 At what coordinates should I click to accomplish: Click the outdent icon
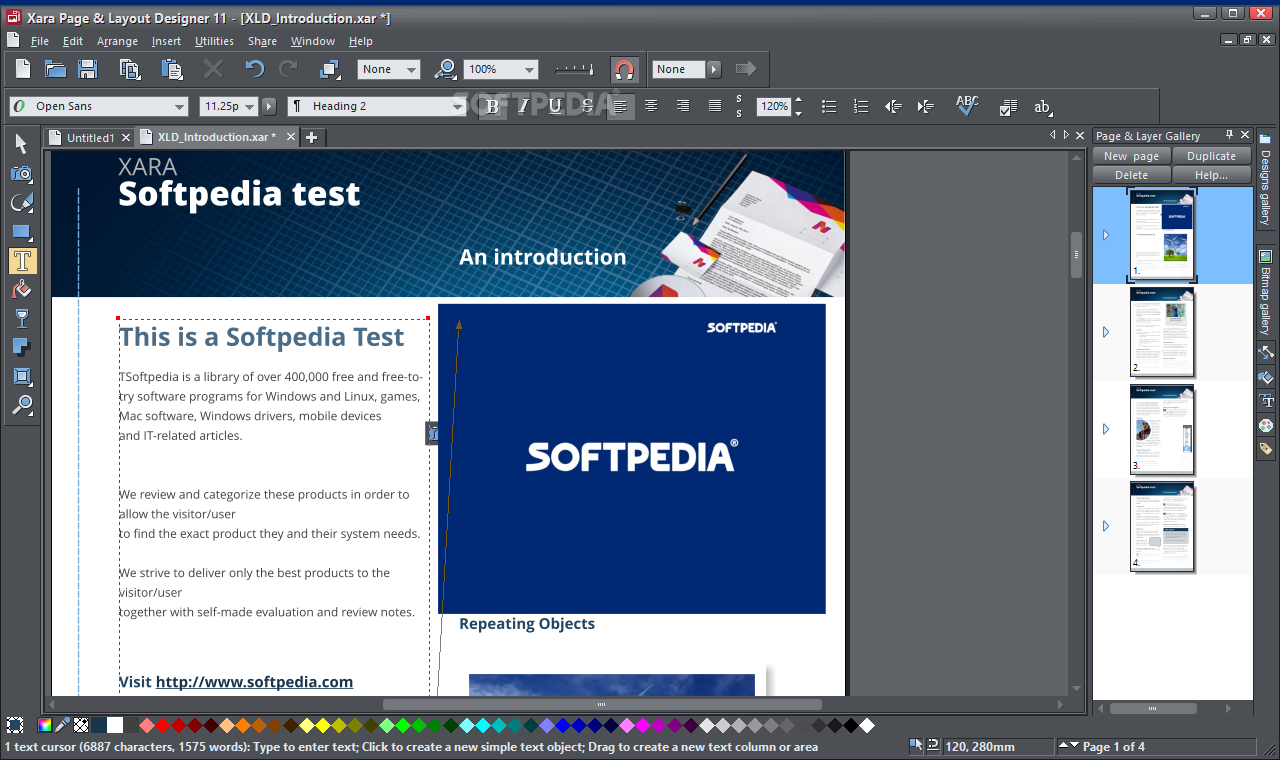click(x=893, y=106)
